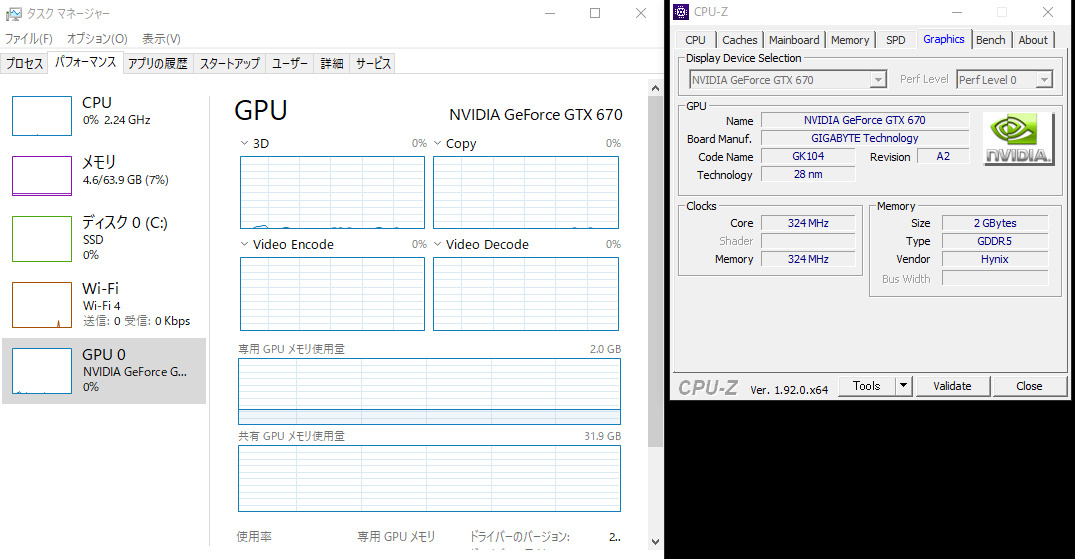
Task: Click the Revision A2 field
Action: (x=943, y=156)
